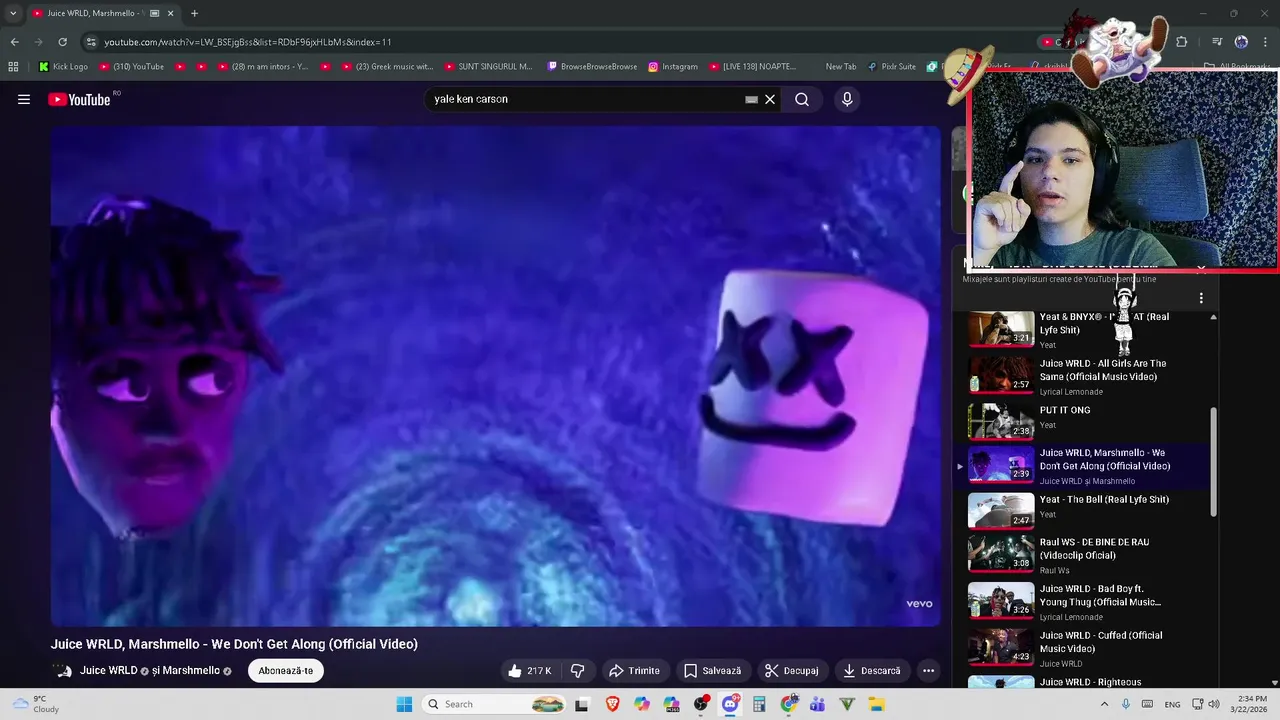Open File Explorer from the taskbar

tap(876, 704)
